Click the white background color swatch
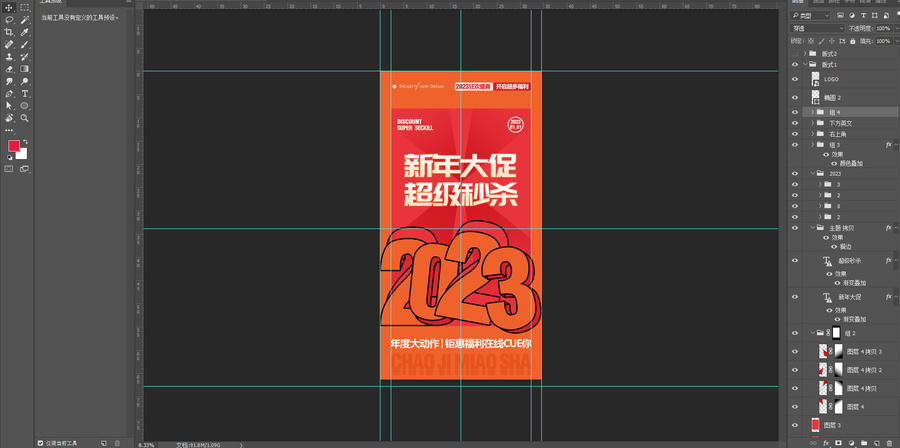Screen dimensions: 900x448 [22, 154]
